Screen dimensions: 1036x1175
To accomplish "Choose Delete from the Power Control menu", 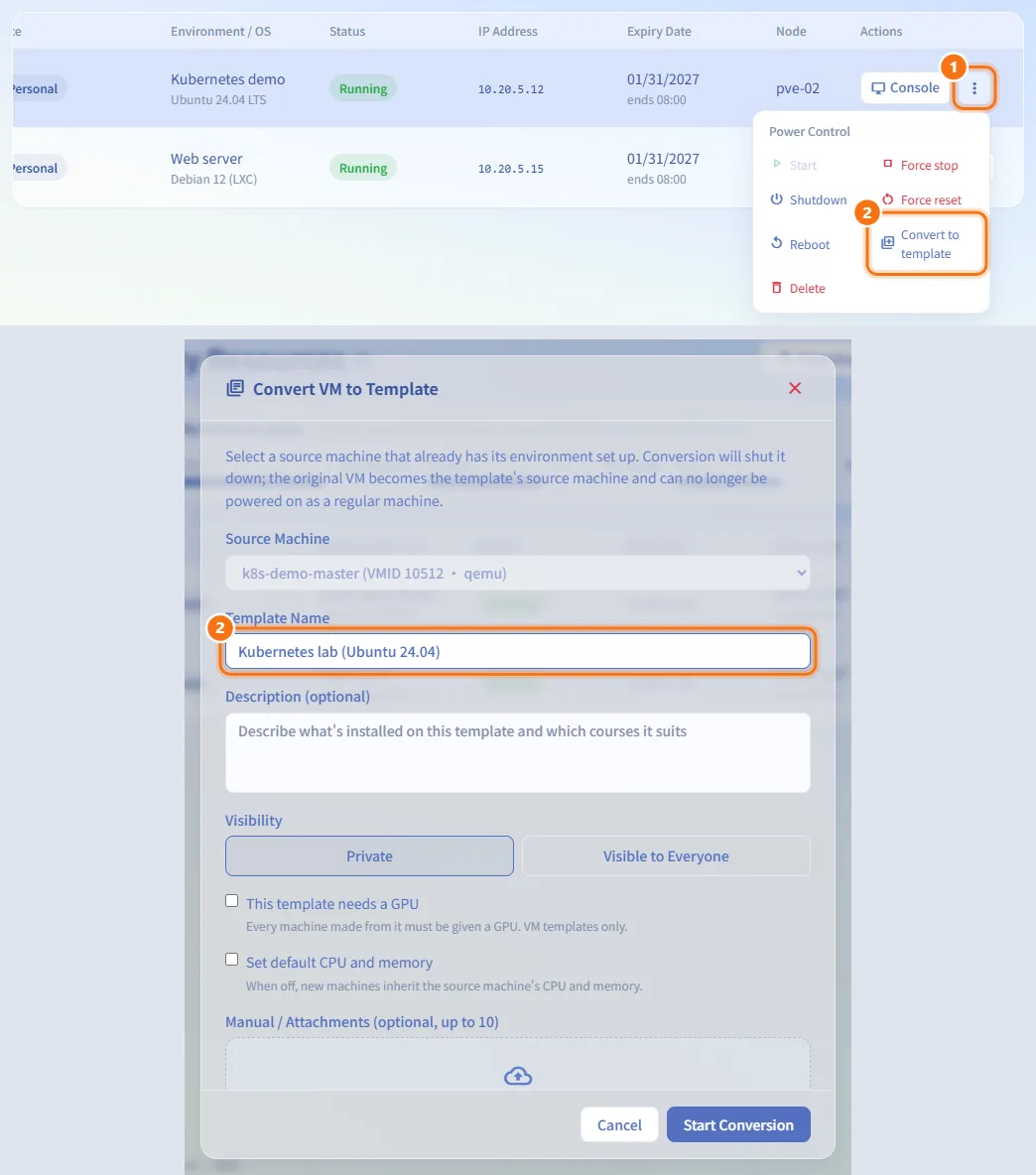I will pyautogui.click(x=798, y=289).
